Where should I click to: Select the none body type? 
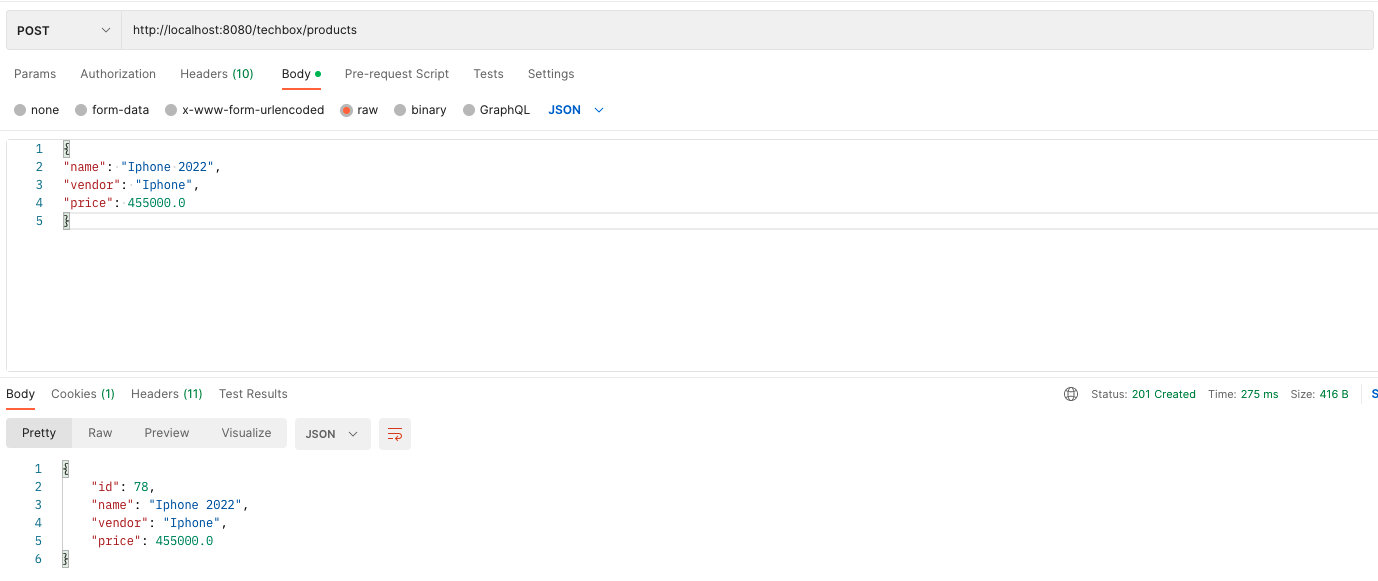36,110
